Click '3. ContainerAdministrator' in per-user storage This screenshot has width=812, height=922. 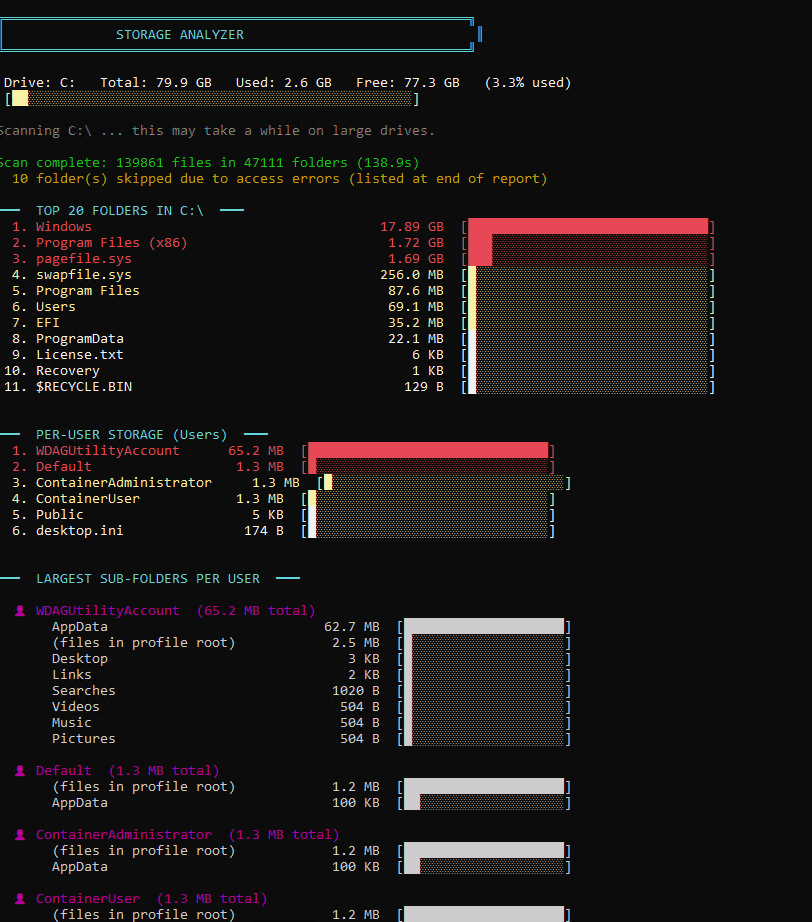pos(291,483)
